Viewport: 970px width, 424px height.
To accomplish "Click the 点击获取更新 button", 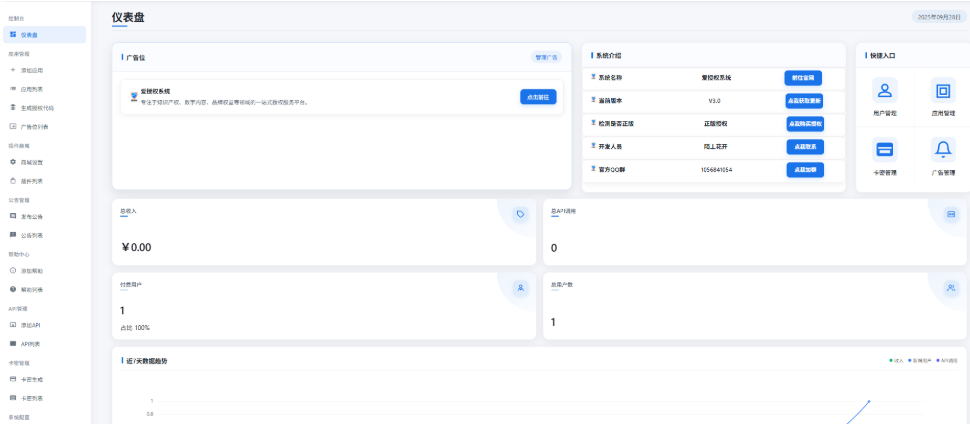I will (x=803, y=101).
